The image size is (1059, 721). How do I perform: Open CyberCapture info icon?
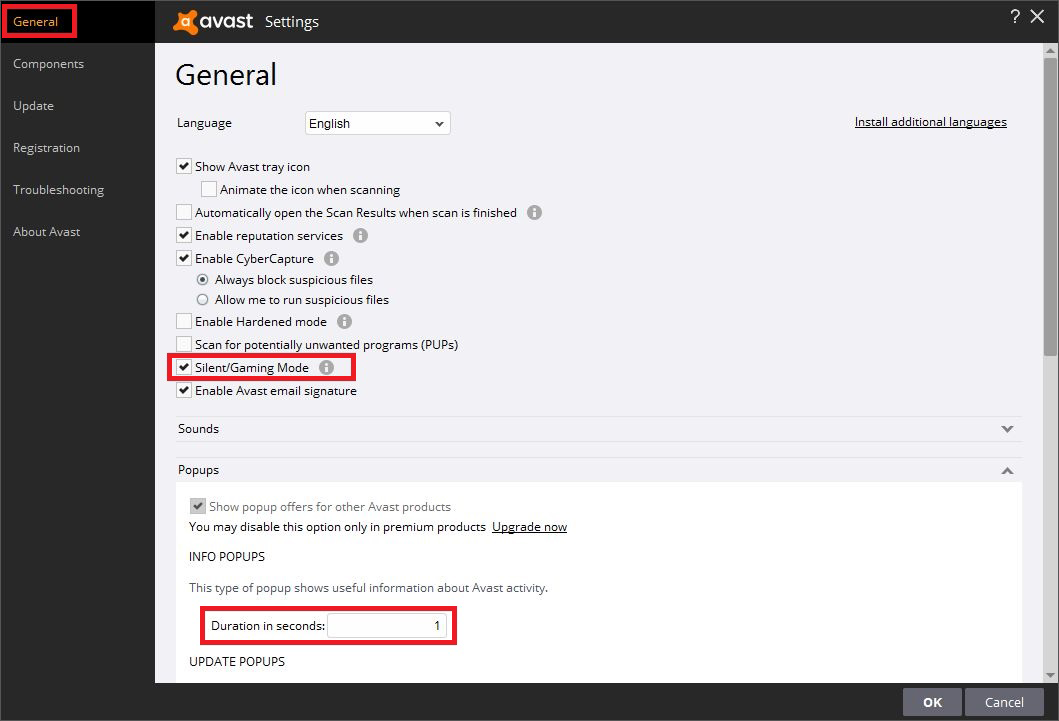332,259
